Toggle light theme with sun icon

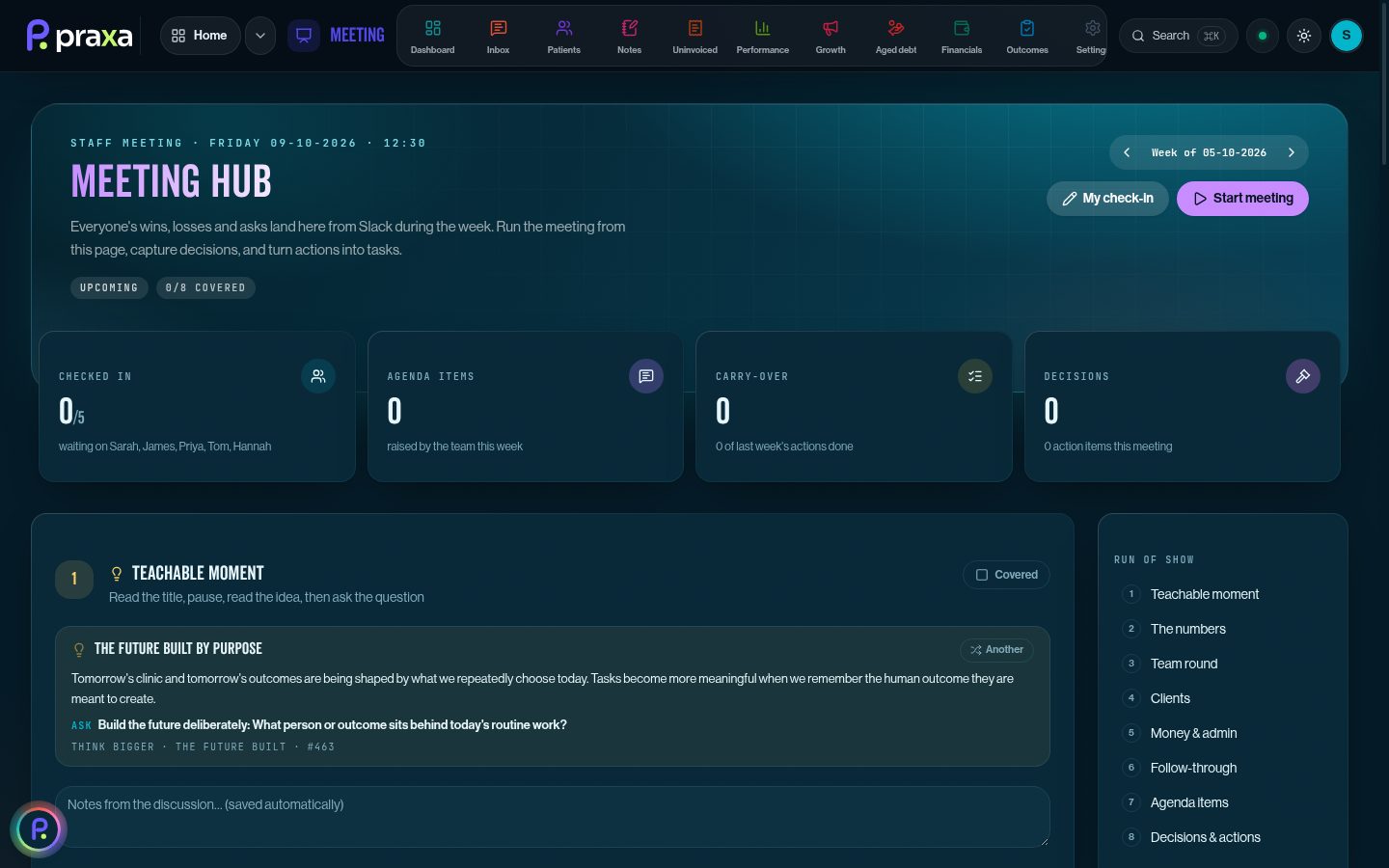coord(1304,36)
